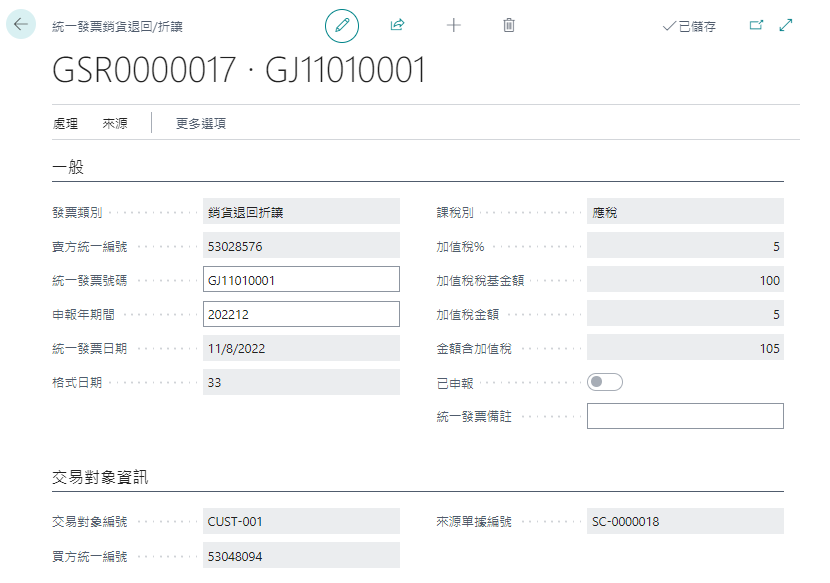Select 金額含加值稅 value 105

[685, 347]
